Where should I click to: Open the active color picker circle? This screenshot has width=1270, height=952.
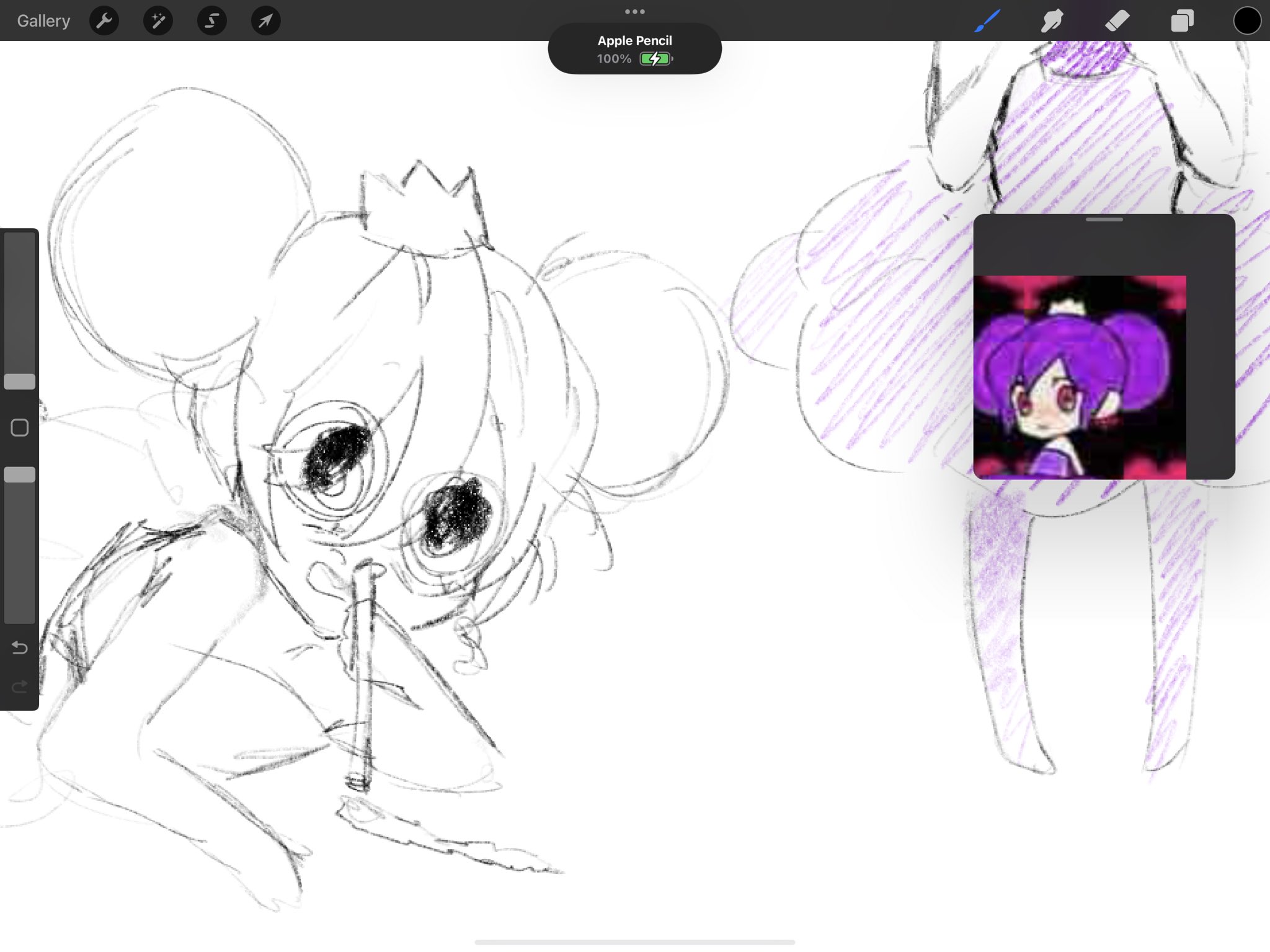click(1246, 20)
